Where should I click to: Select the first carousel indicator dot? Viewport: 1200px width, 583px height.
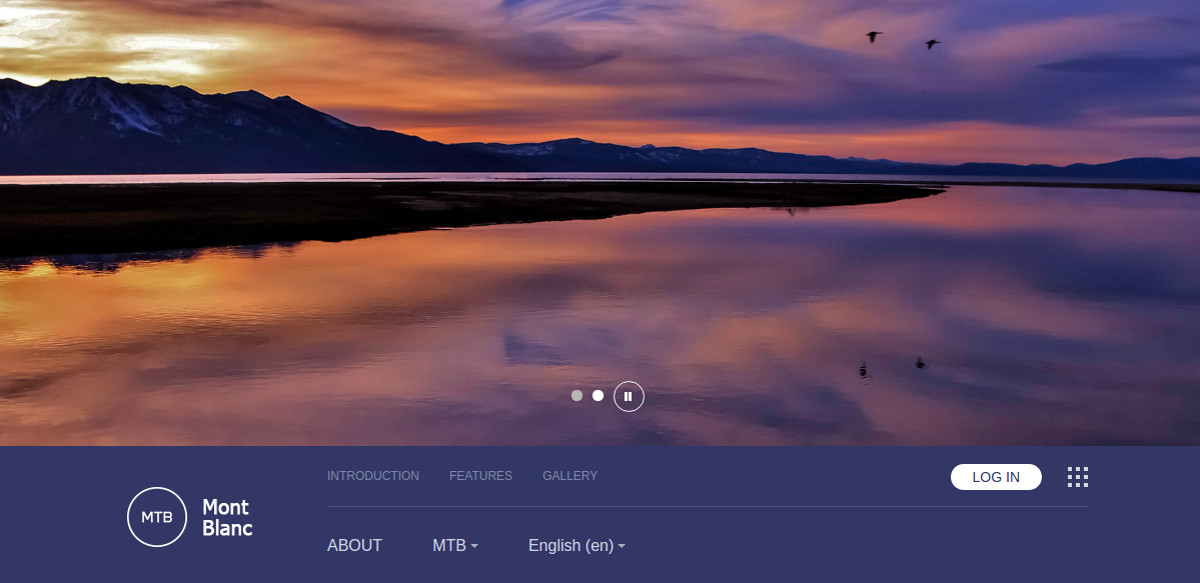tap(577, 396)
